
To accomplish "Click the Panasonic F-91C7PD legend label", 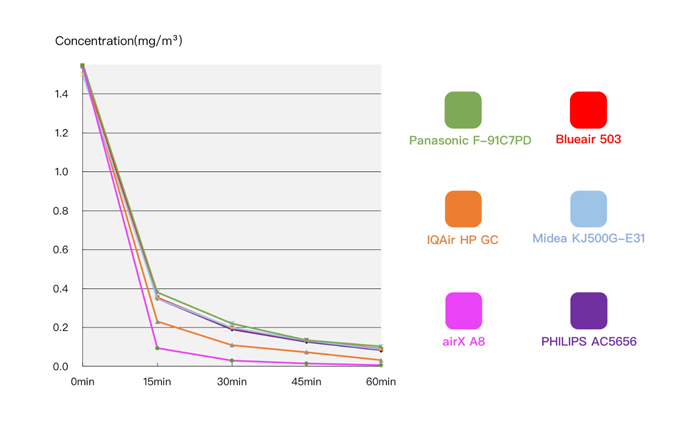I will click(x=470, y=140).
